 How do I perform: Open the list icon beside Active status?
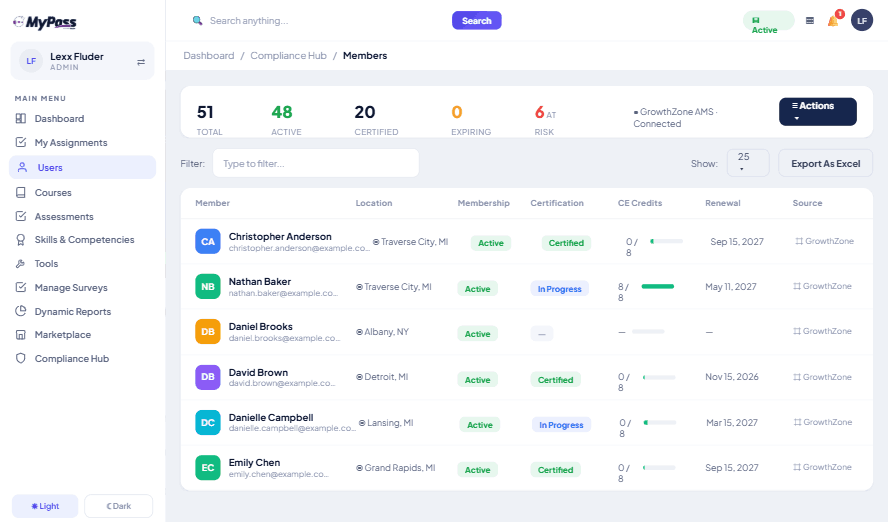coord(810,21)
